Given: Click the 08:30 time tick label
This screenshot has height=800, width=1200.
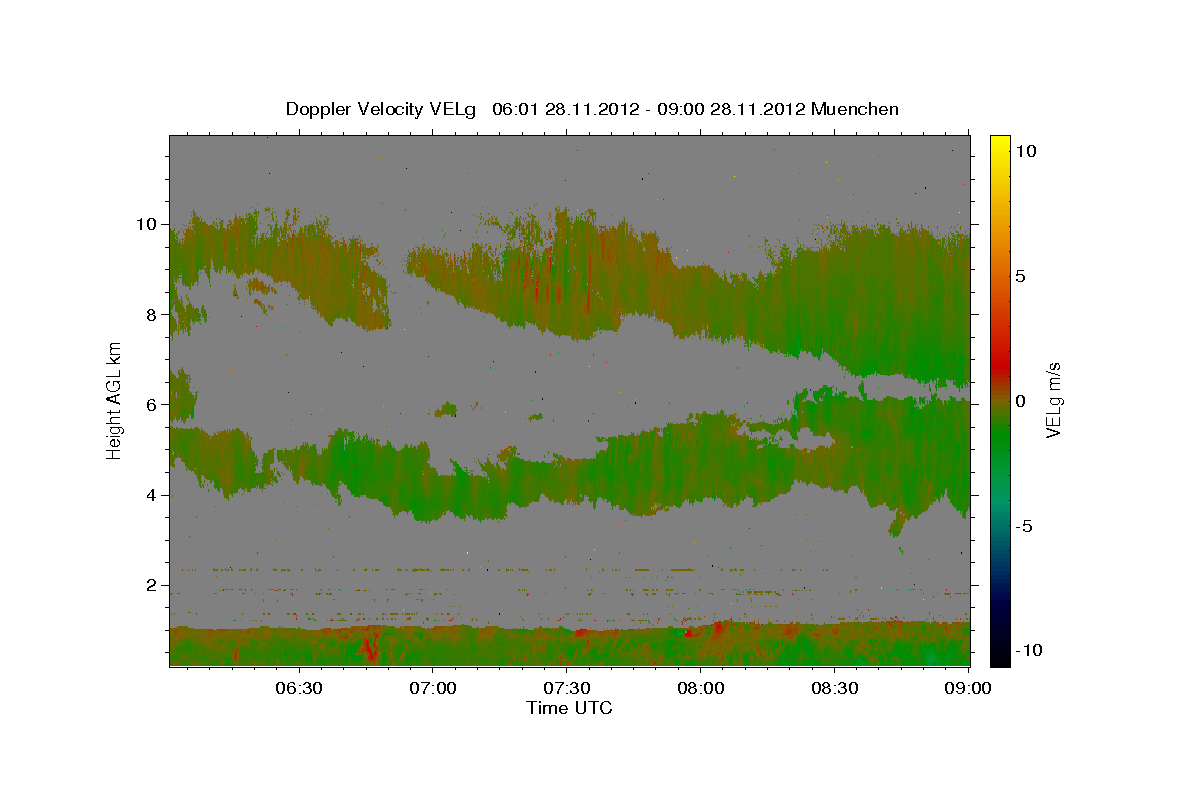Looking at the screenshot, I should click(x=835, y=688).
